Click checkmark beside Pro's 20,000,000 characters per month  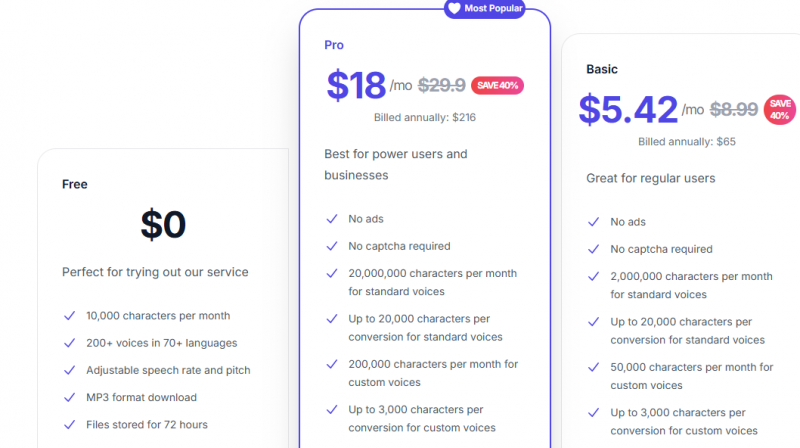(x=332, y=273)
